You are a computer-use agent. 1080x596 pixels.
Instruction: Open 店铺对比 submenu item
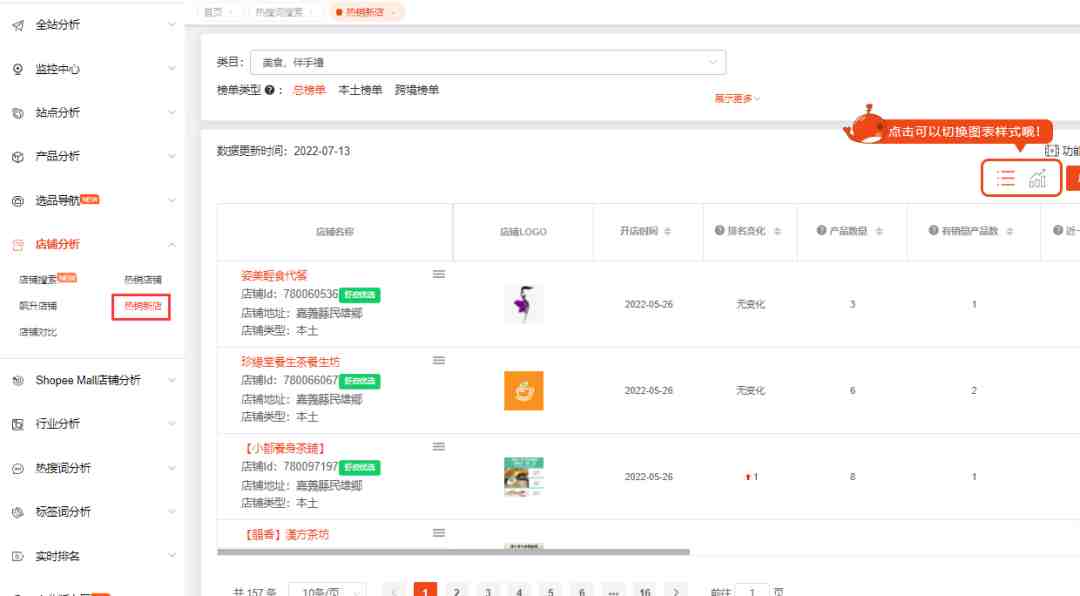38,332
